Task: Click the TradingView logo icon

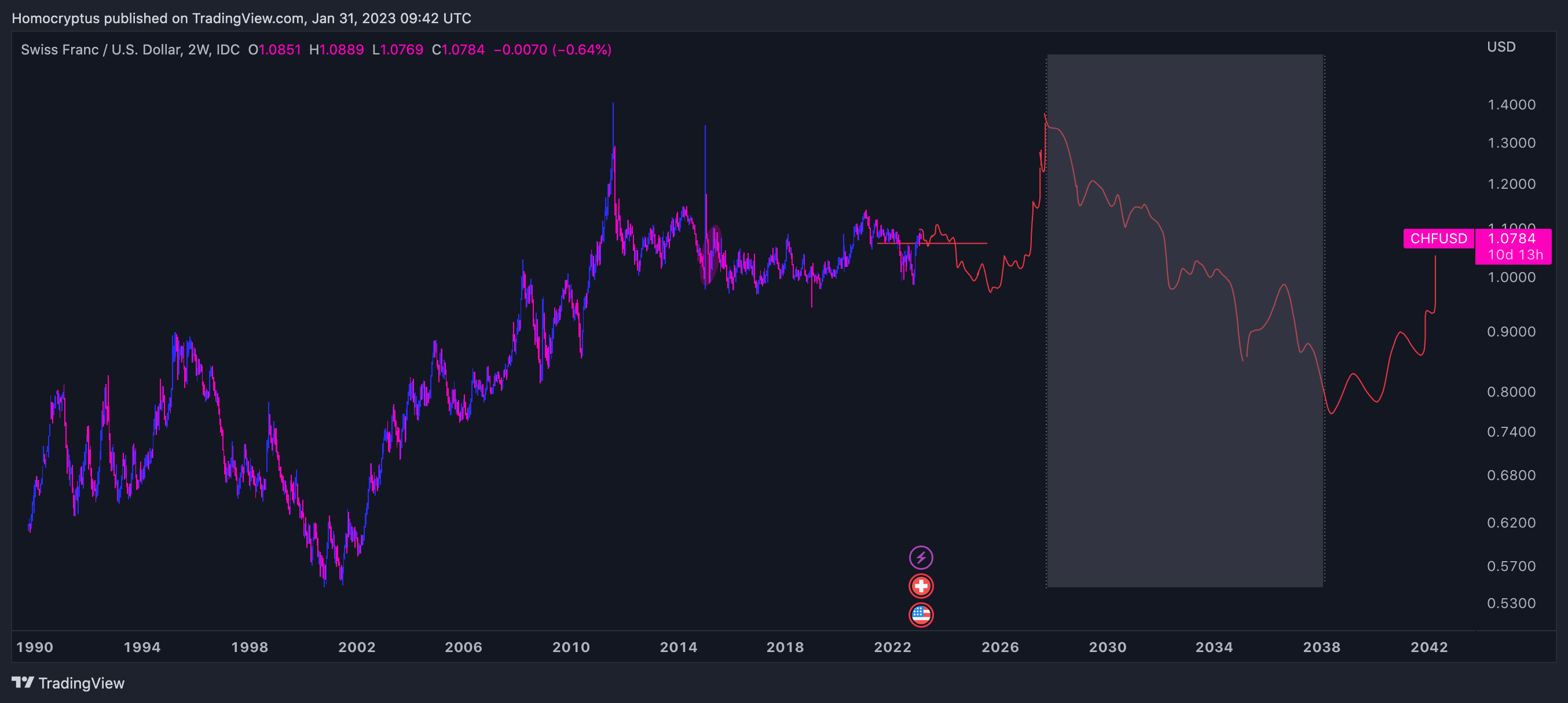Action: coord(23,682)
